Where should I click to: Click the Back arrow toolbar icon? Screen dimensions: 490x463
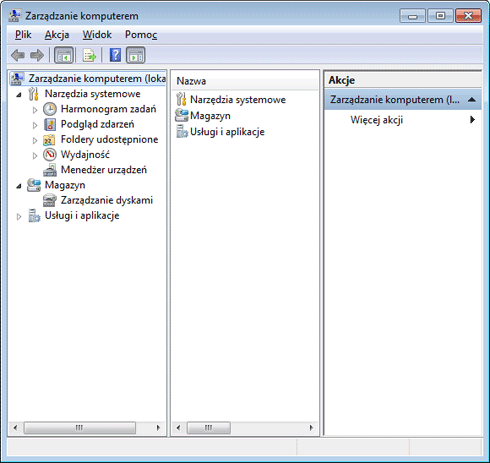click(x=18, y=55)
